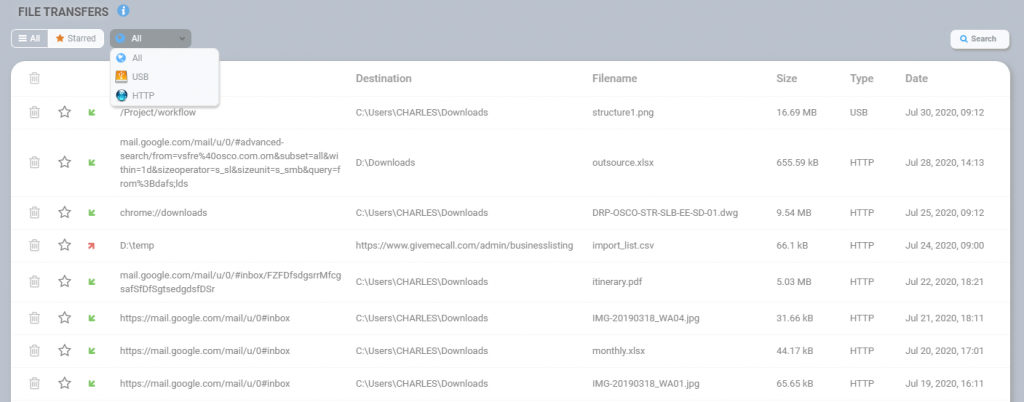This screenshot has width=1024, height=402.
Task: Delete the IMG-20190318_WA04.jpg transfer row
Action: tap(35, 318)
